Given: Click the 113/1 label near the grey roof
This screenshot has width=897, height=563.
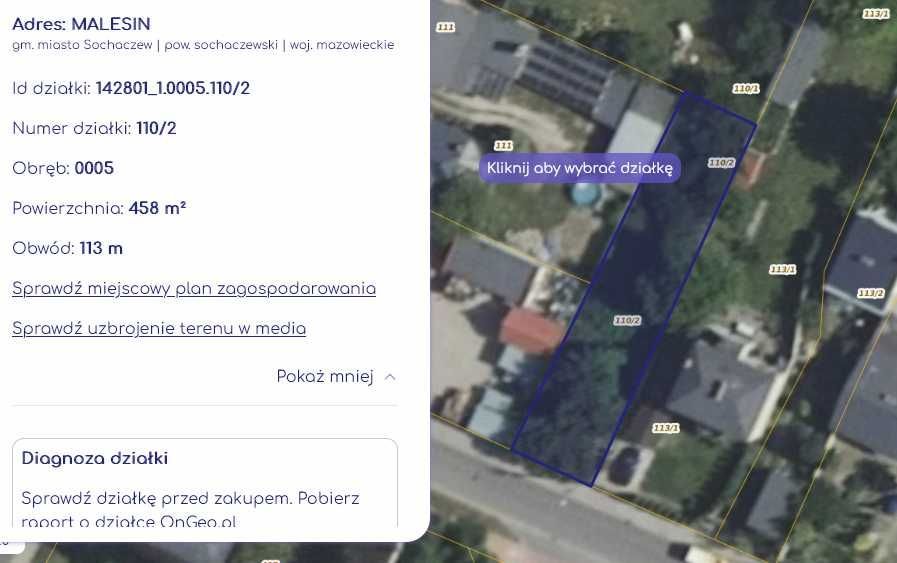Looking at the screenshot, I should (x=666, y=428).
